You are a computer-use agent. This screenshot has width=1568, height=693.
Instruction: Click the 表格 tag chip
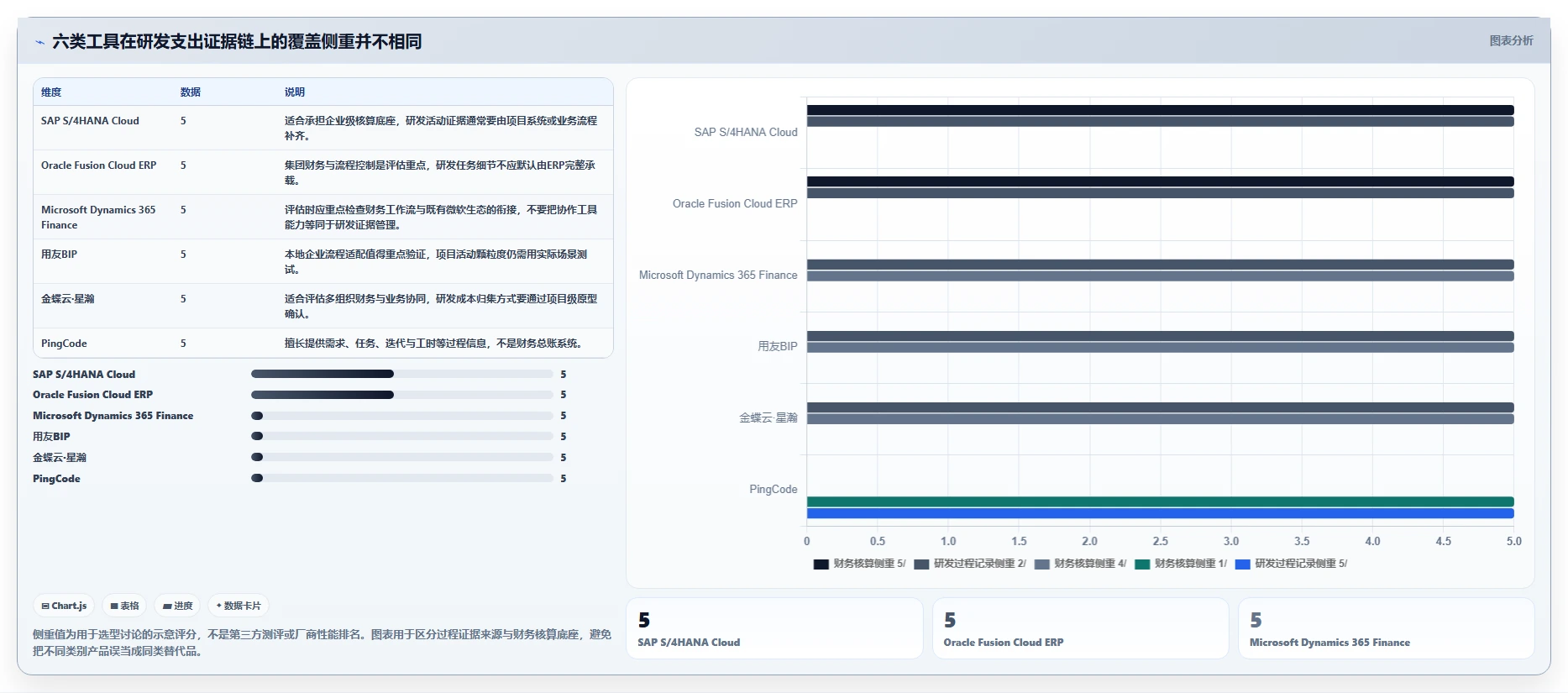point(124,606)
